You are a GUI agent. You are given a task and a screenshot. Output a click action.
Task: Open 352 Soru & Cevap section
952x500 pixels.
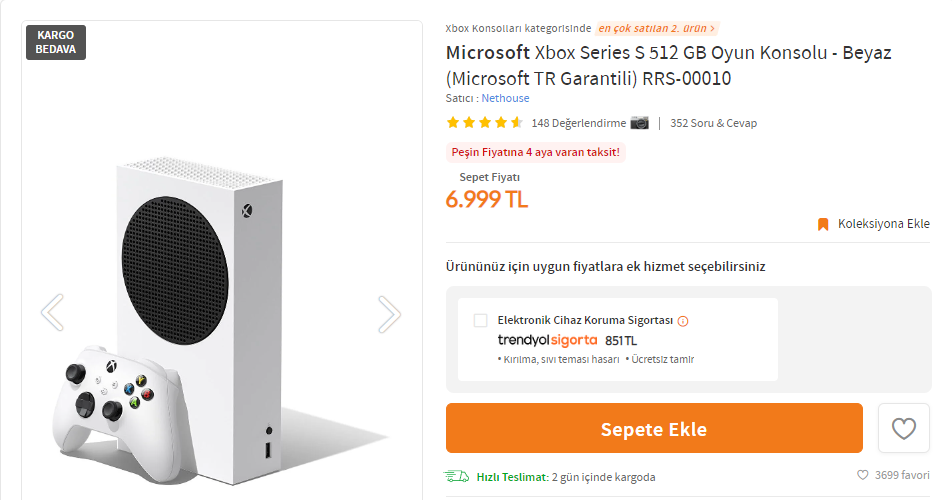[713, 123]
